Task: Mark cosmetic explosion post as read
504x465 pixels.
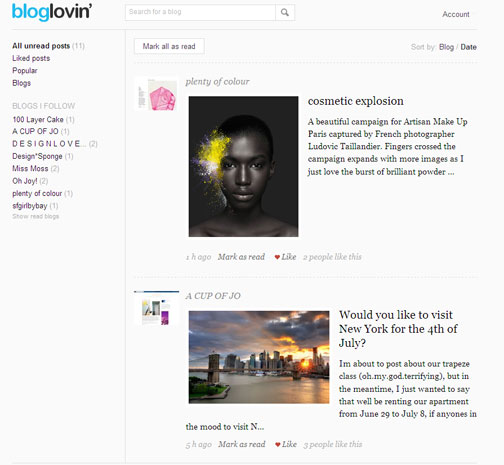Action: [241, 257]
